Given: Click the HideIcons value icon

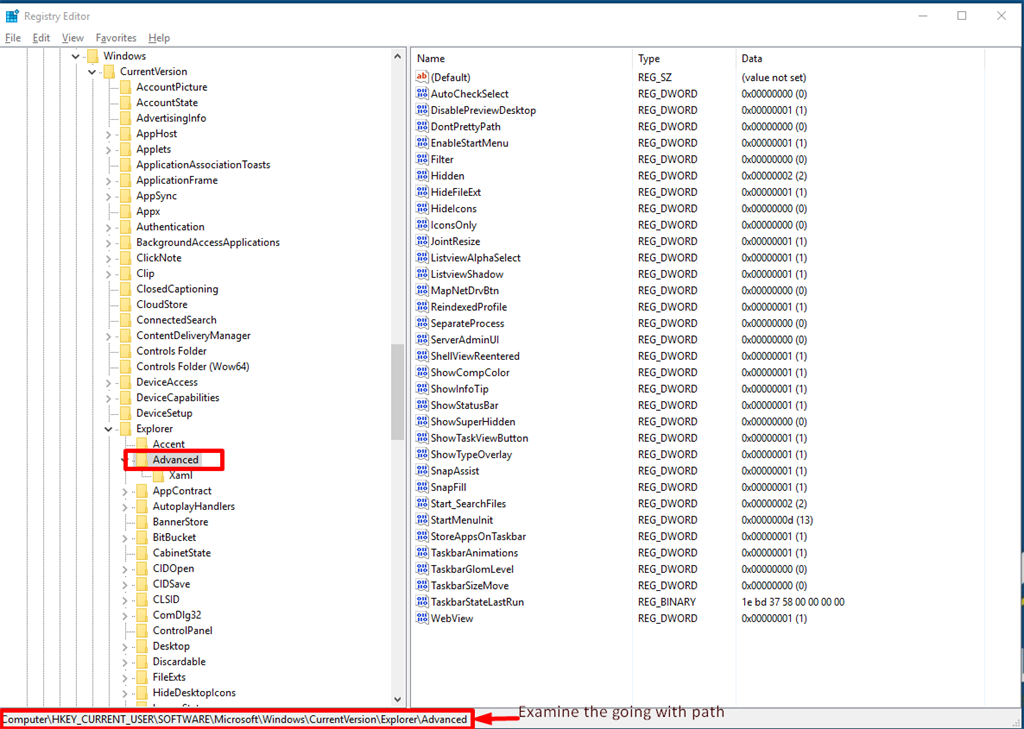Looking at the screenshot, I should [422, 208].
